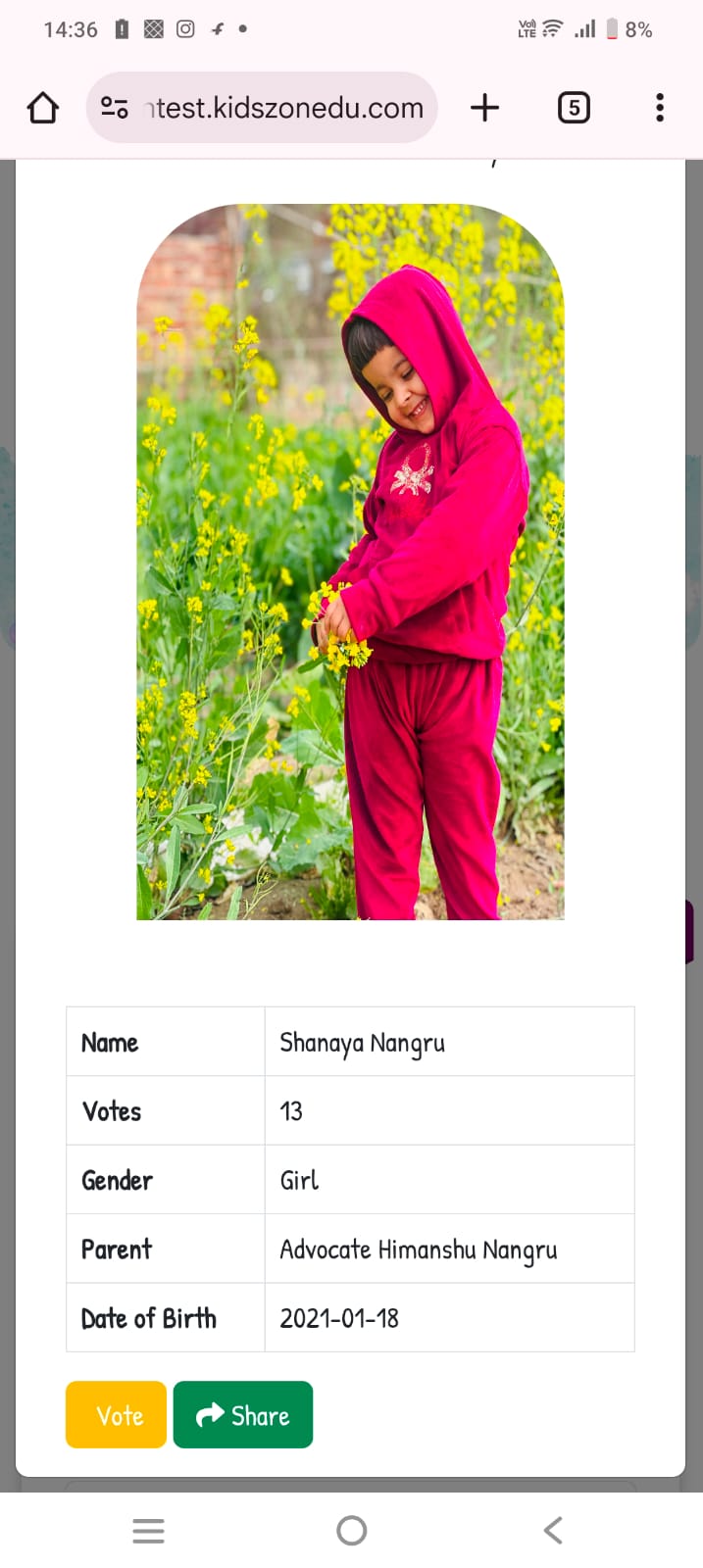The width and height of the screenshot is (703, 1568).
Task: Tap the Android back navigation arrow
Action: [553, 1530]
